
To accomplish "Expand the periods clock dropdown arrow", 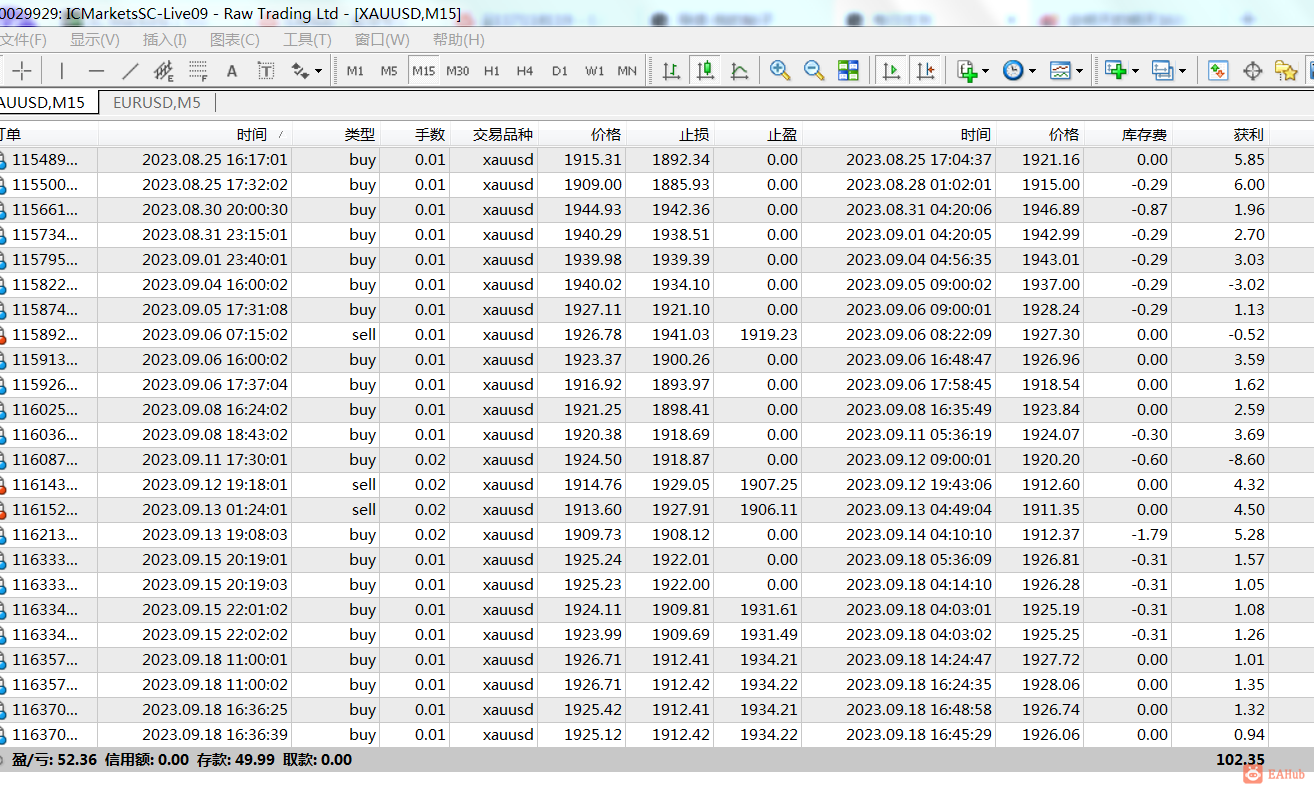I will click(x=1032, y=71).
